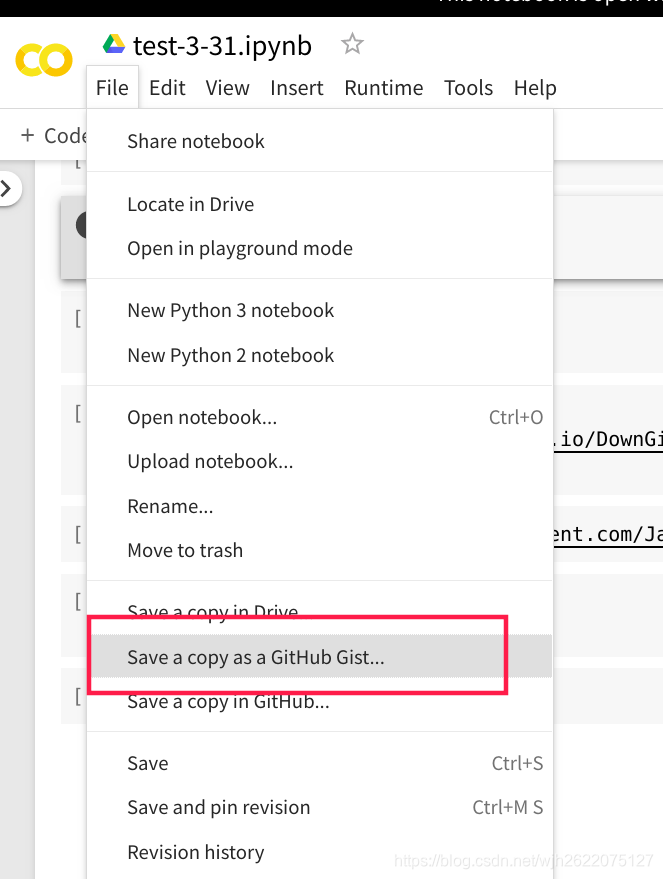Viewport: 663px width, 879px height.
Task: Click the notebook title test-3-31.ipynb
Action: pyautogui.click(x=222, y=45)
